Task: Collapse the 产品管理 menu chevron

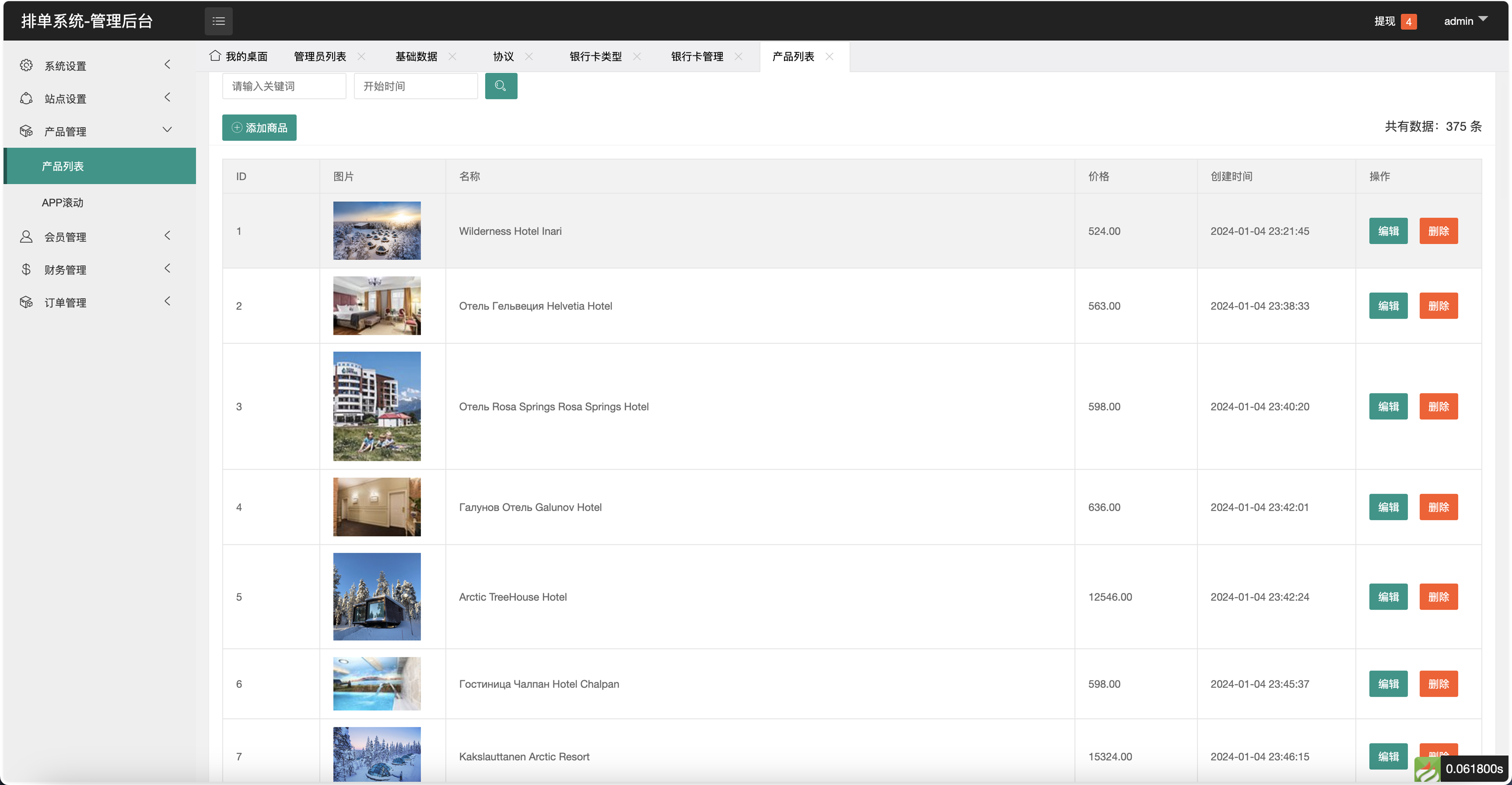Action: pos(167,130)
